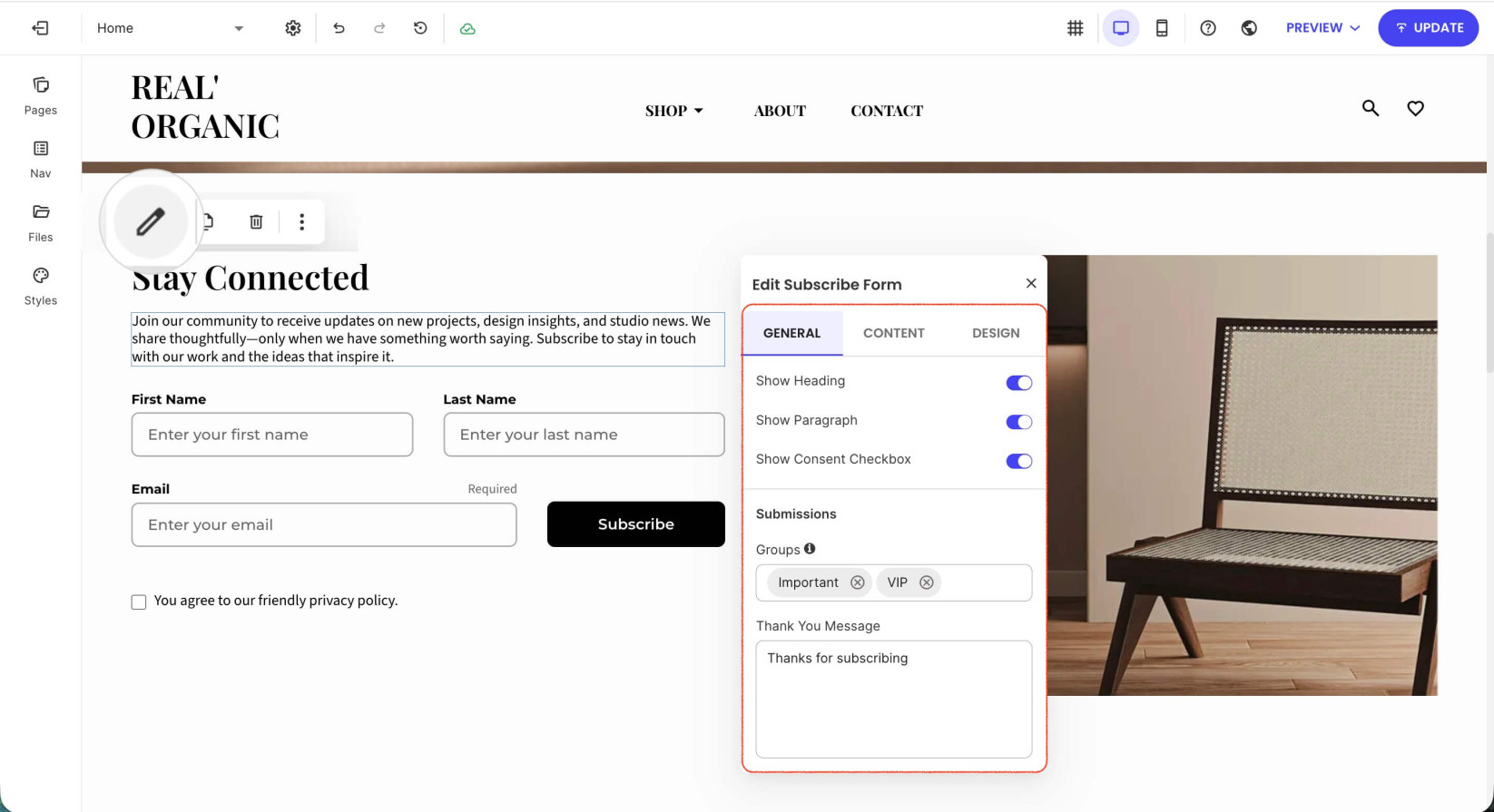Image resolution: width=1494 pixels, height=812 pixels.
Task: Undo the last change
Action: tap(339, 28)
